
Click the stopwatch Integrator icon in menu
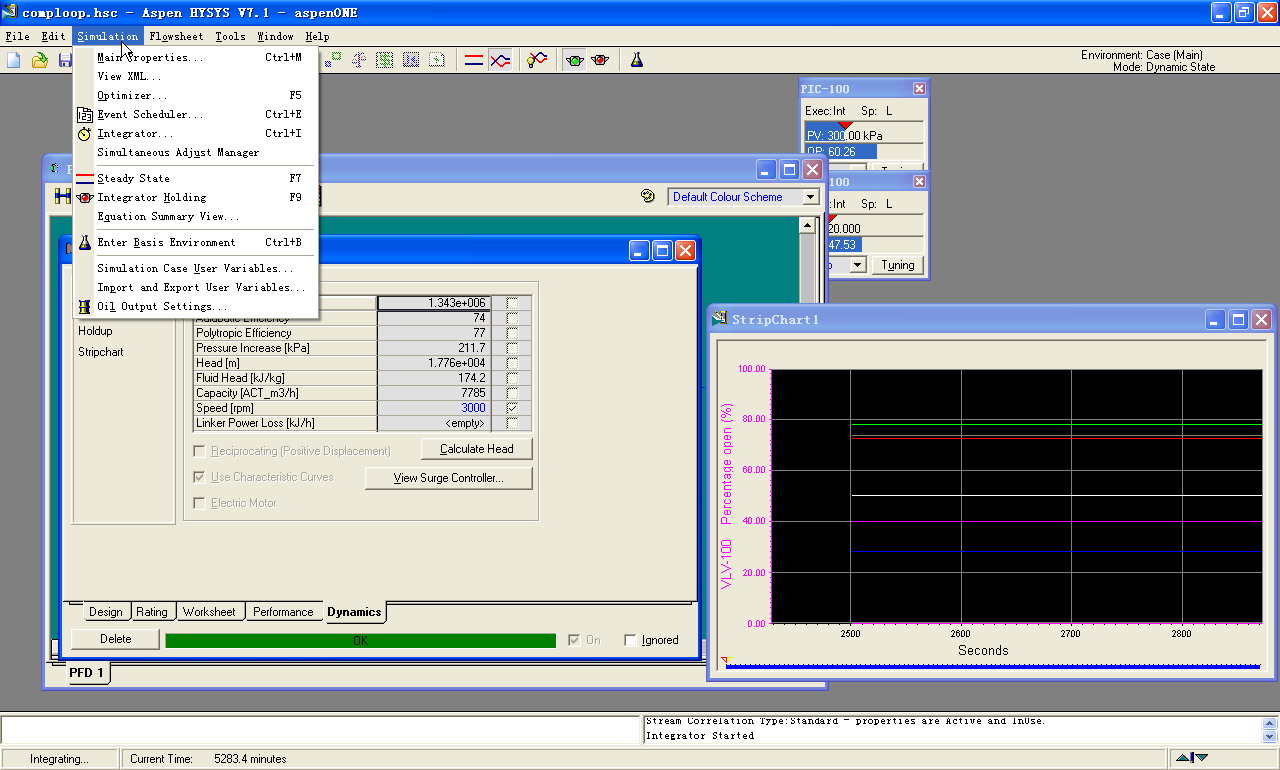(x=85, y=134)
